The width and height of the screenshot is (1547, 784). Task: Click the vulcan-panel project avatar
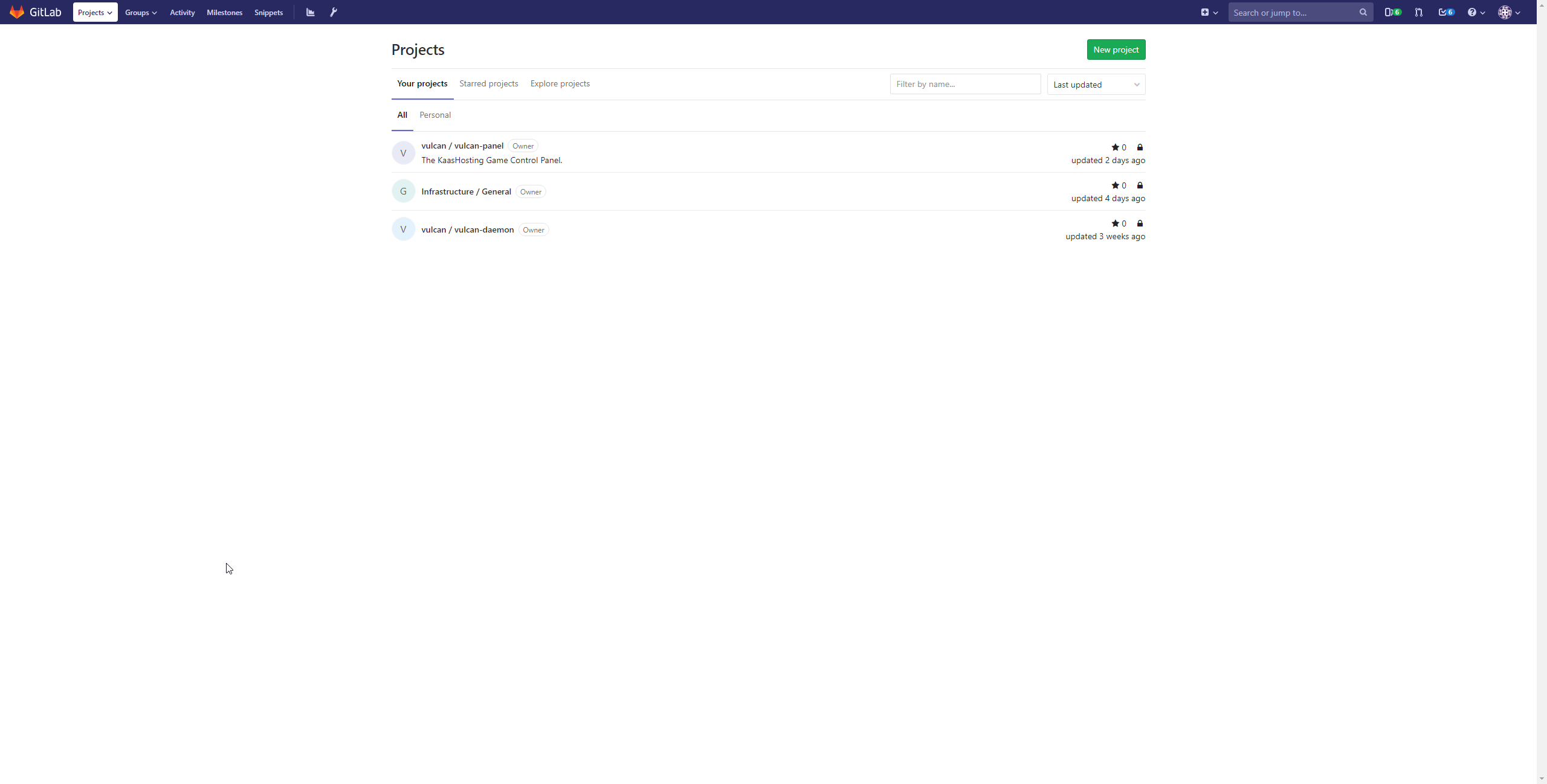[x=403, y=153]
